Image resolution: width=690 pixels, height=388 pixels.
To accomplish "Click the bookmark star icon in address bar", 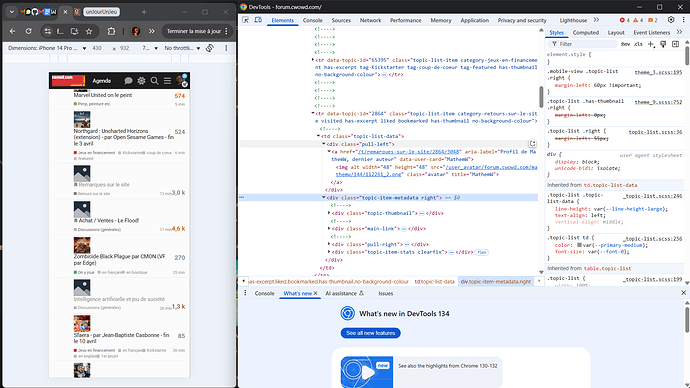I will pos(89,31).
